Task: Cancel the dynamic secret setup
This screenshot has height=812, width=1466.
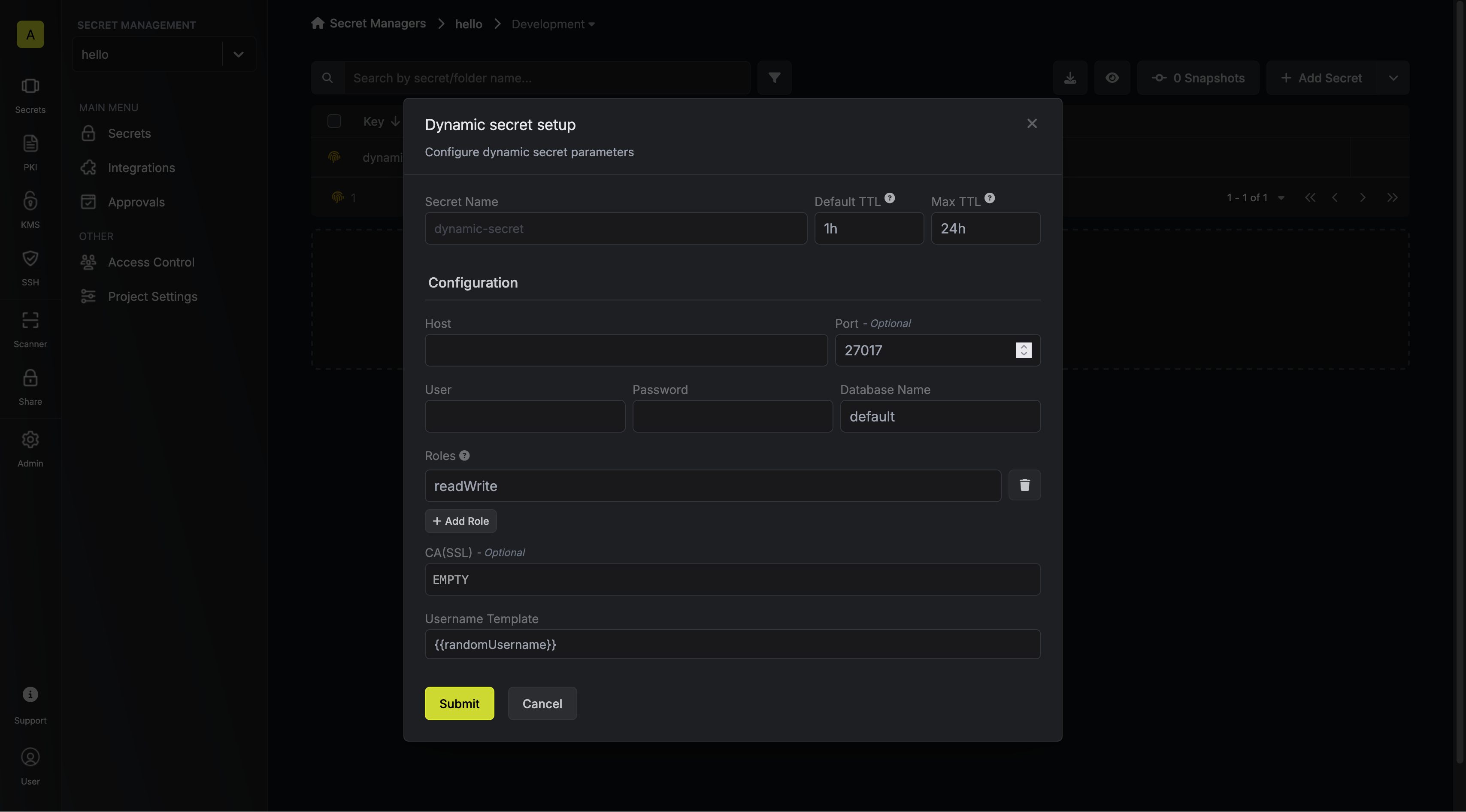Action: (x=542, y=703)
